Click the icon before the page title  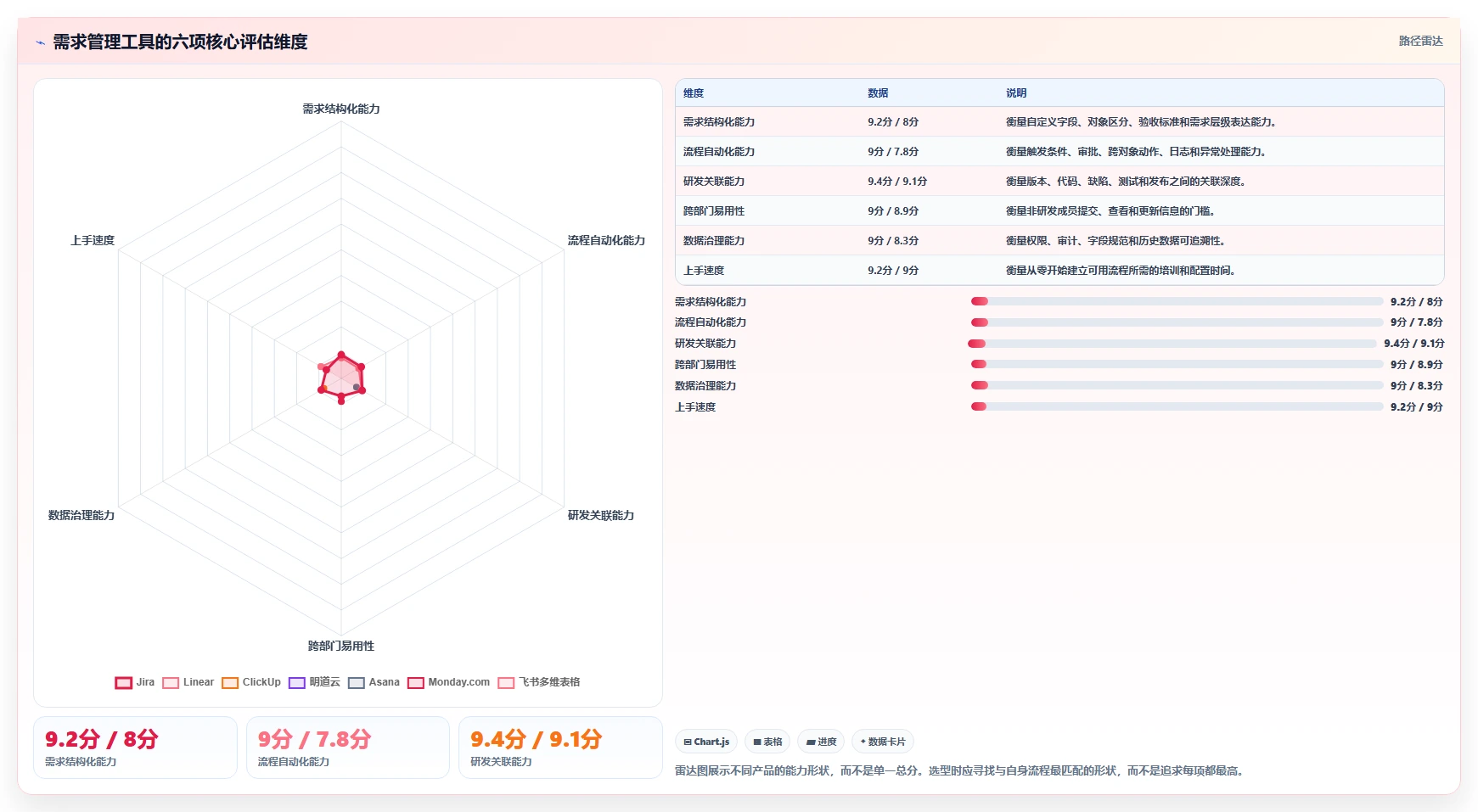(x=40, y=42)
